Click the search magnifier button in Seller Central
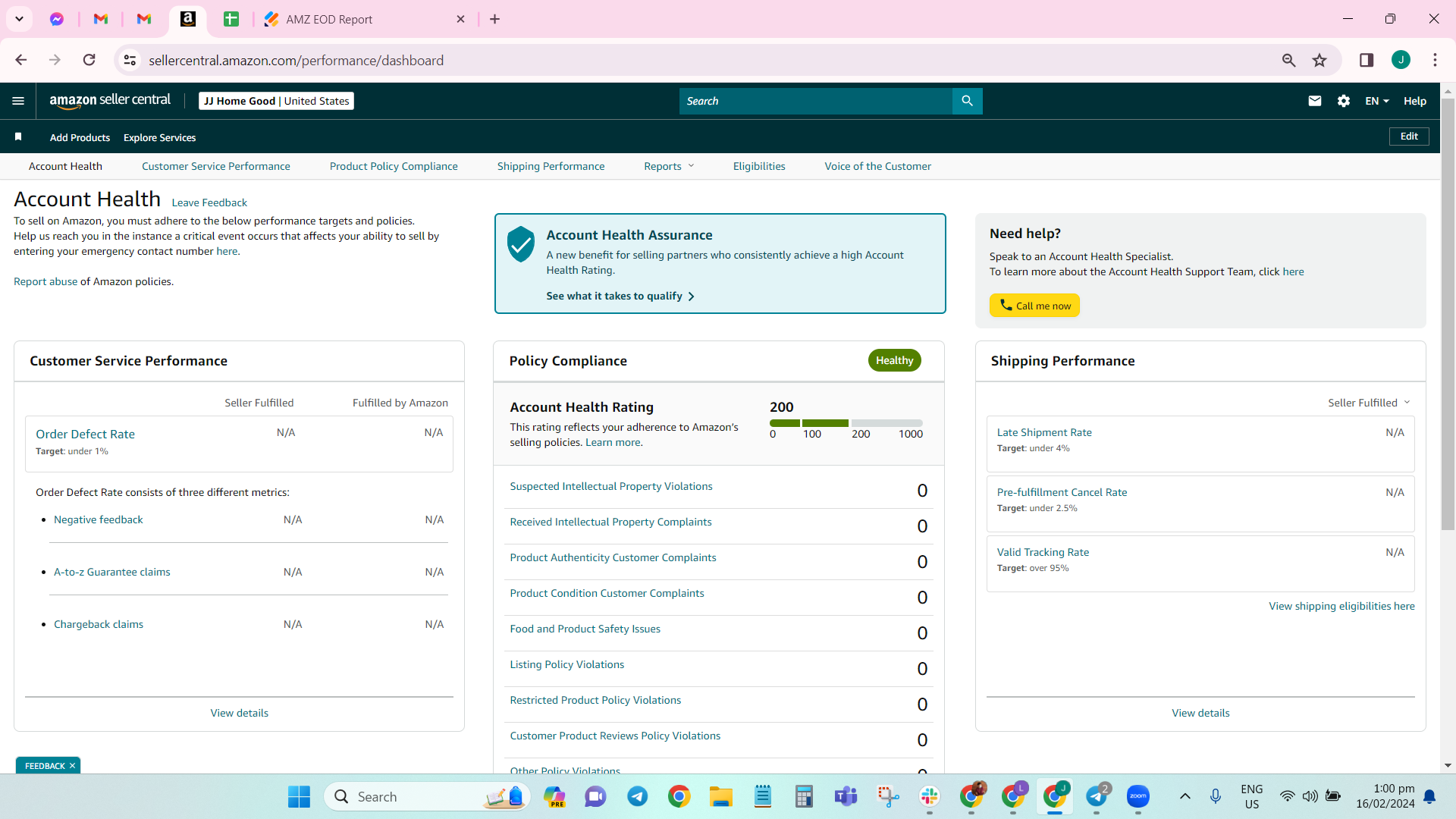The image size is (1456, 819). [967, 101]
